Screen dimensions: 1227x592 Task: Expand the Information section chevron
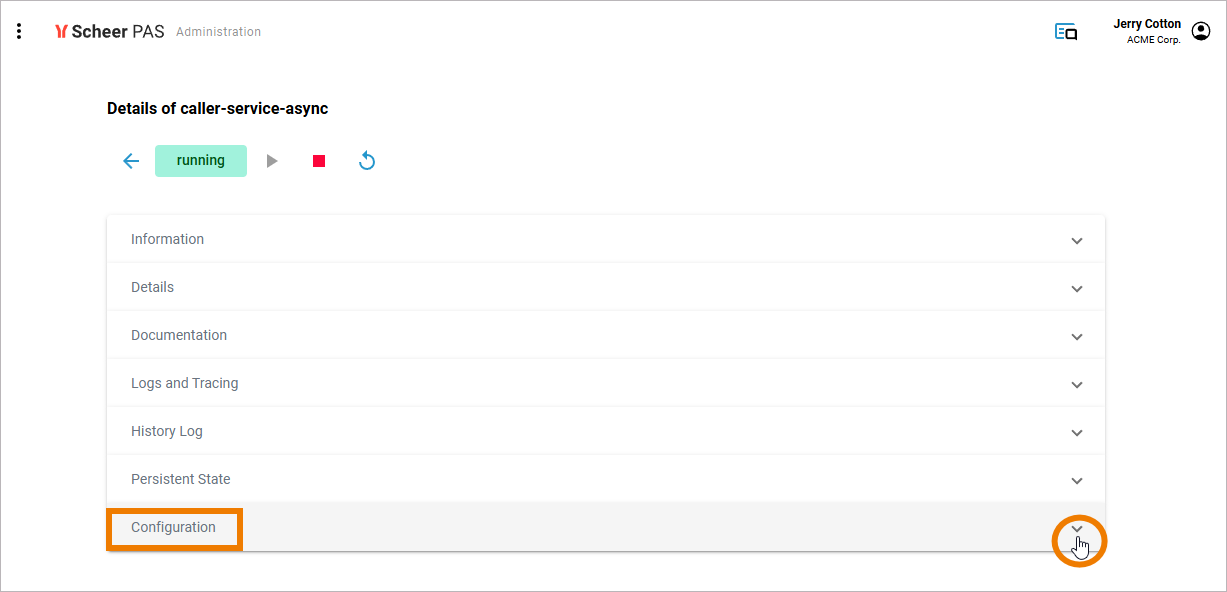coord(1077,241)
